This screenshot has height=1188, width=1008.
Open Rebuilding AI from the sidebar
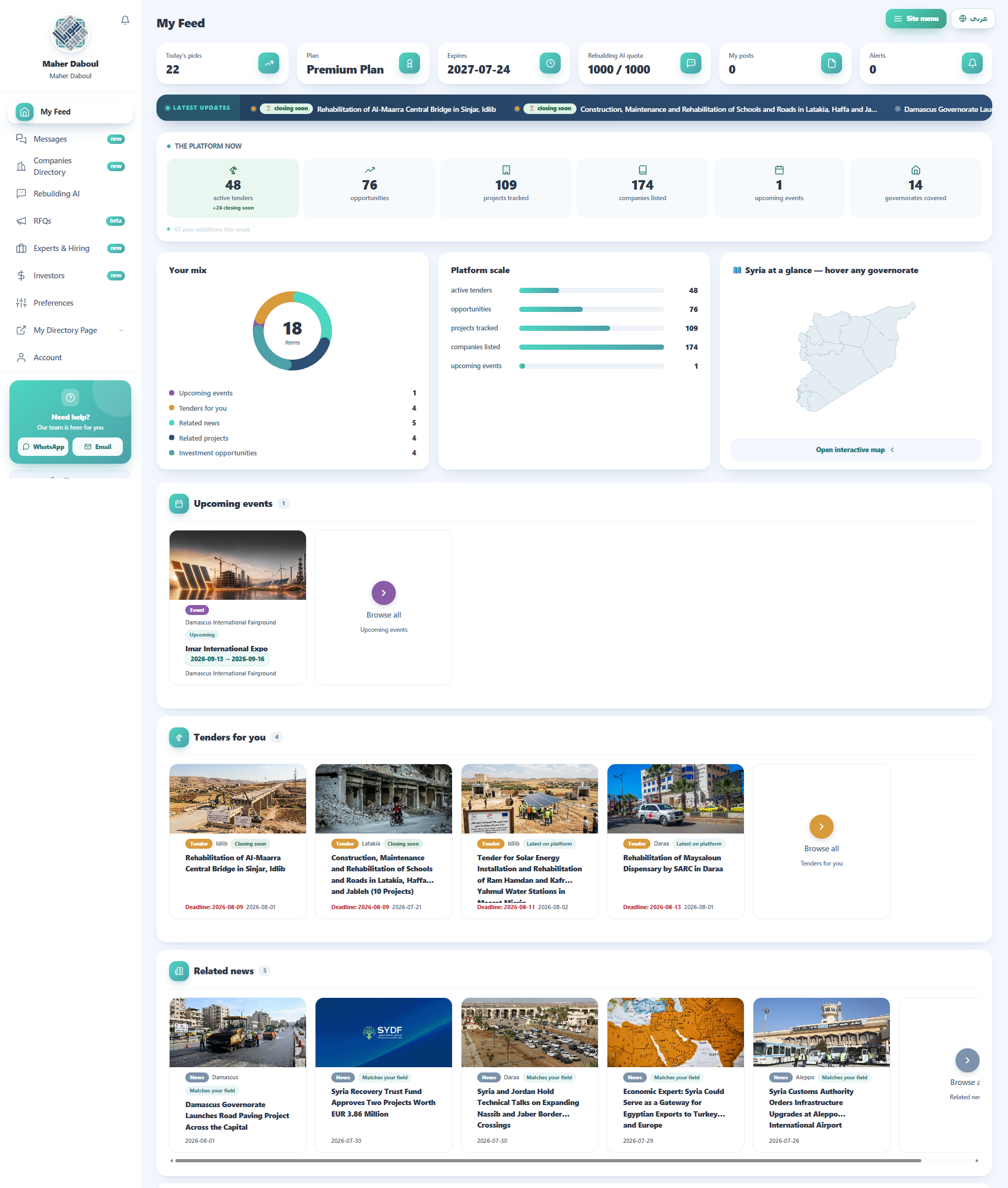[x=70, y=194]
